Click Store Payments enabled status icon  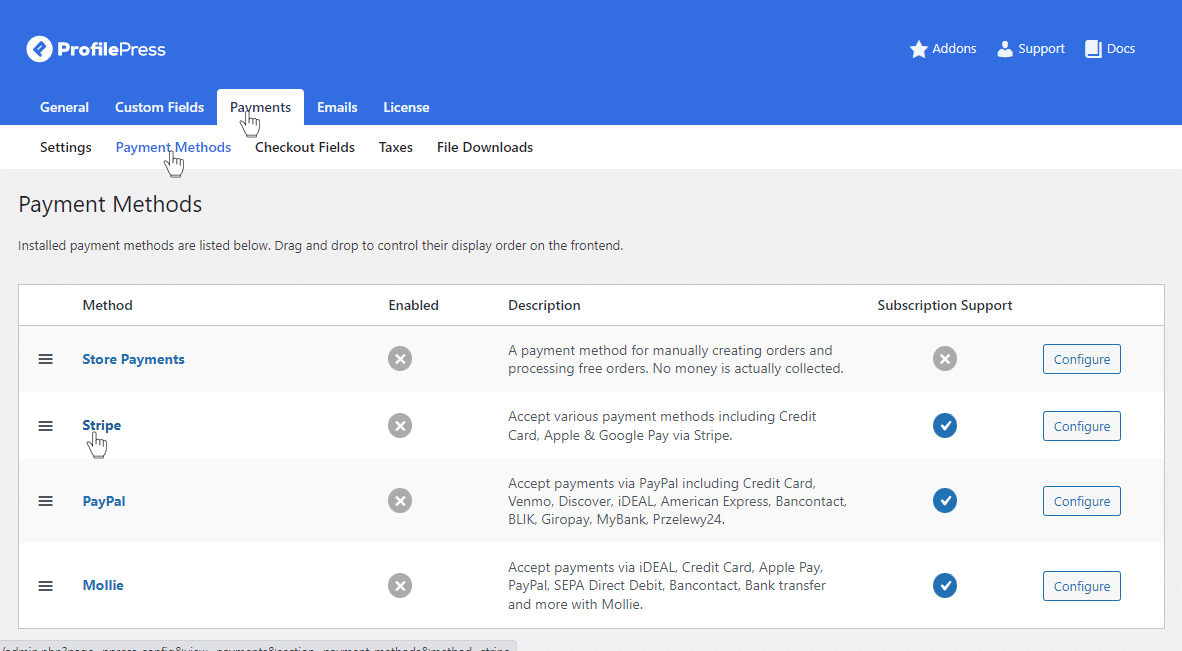coord(400,359)
